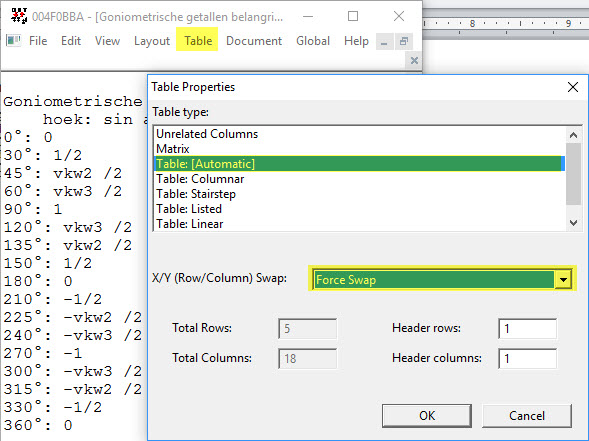Click the table type list scroll-up arrow
This screenshot has width=589, height=441.
pos(573,135)
